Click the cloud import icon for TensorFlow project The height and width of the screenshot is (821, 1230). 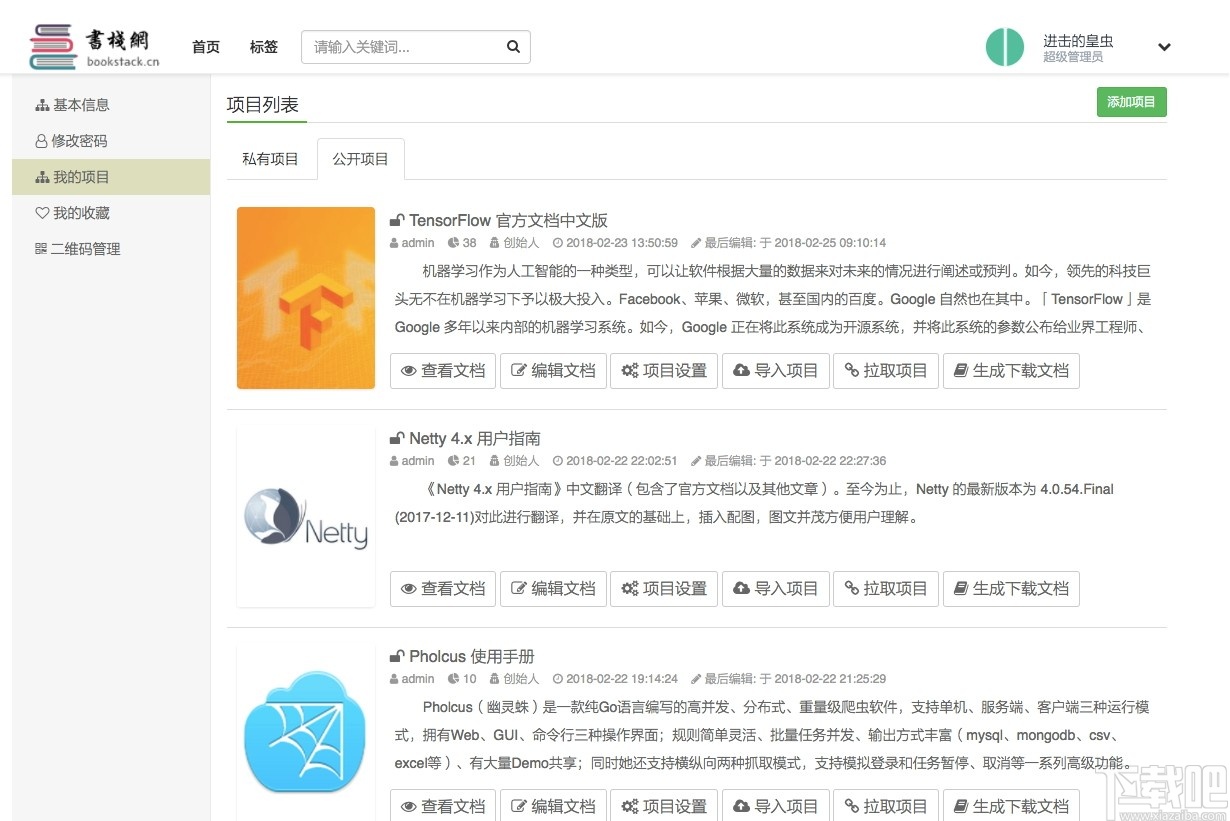(x=743, y=370)
